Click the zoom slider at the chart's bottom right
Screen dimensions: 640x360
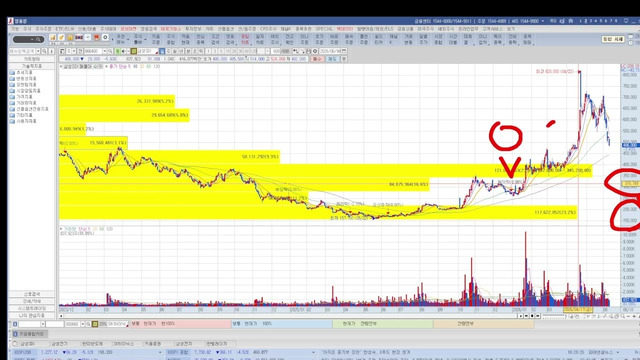(x=554, y=316)
